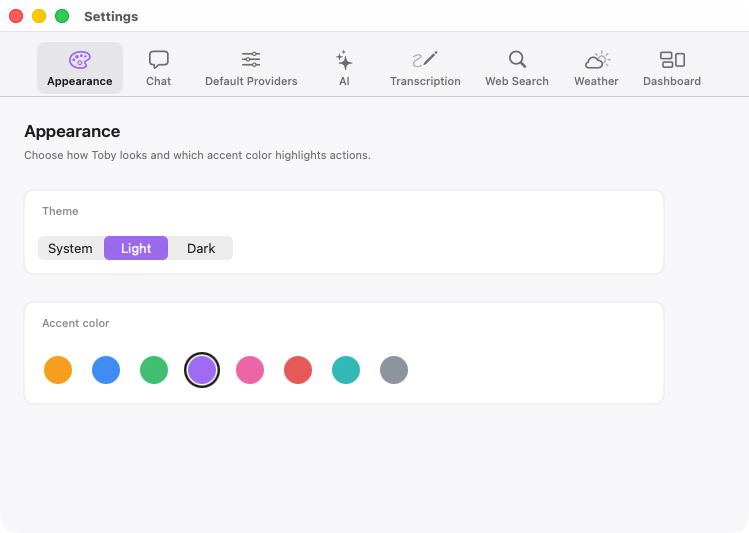This screenshot has width=749, height=533.
Task: Close the Settings window with the red button
Action: pyautogui.click(x=16, y=16)
